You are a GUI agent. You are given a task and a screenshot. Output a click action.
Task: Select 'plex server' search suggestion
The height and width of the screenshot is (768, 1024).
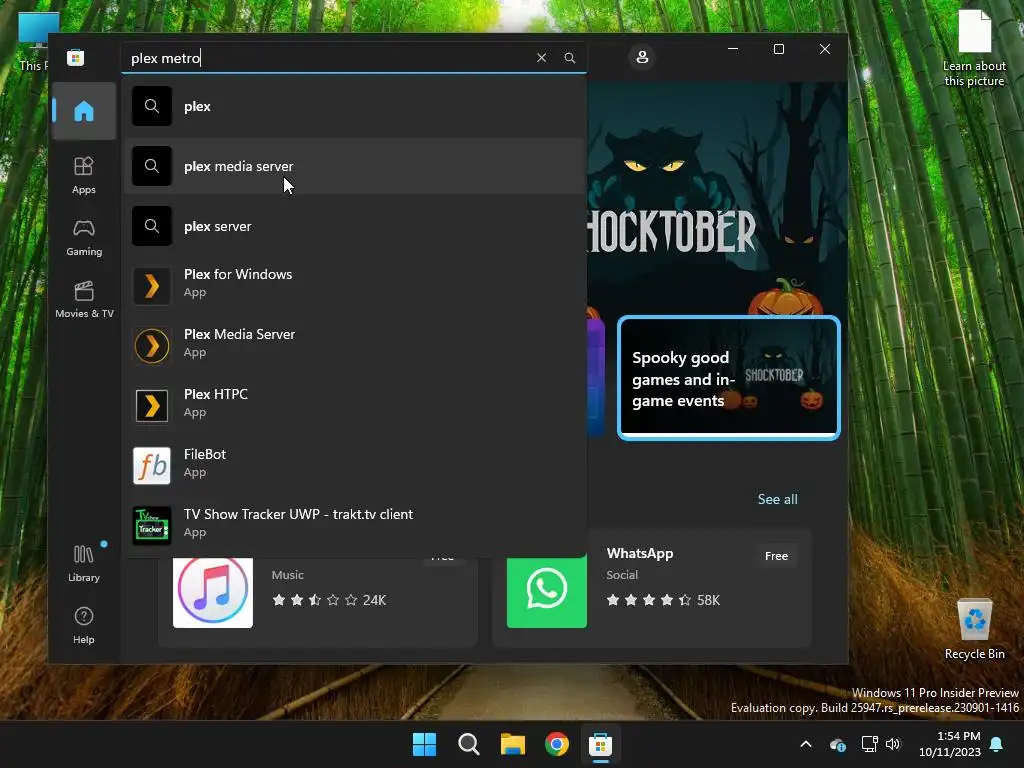pyautogui.click(x=353, y=226)
